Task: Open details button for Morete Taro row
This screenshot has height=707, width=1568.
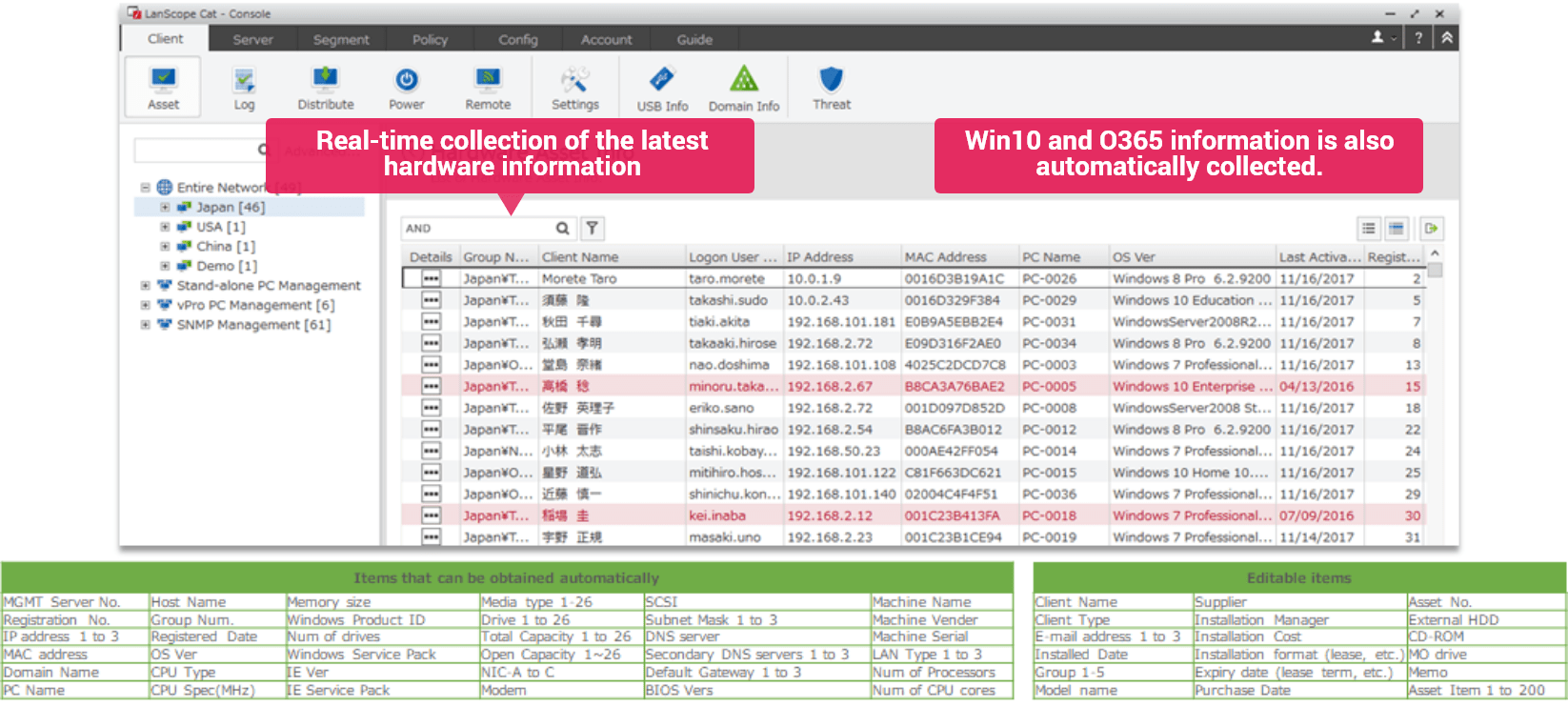Action: pyautogui.click(x=431, y=278)
